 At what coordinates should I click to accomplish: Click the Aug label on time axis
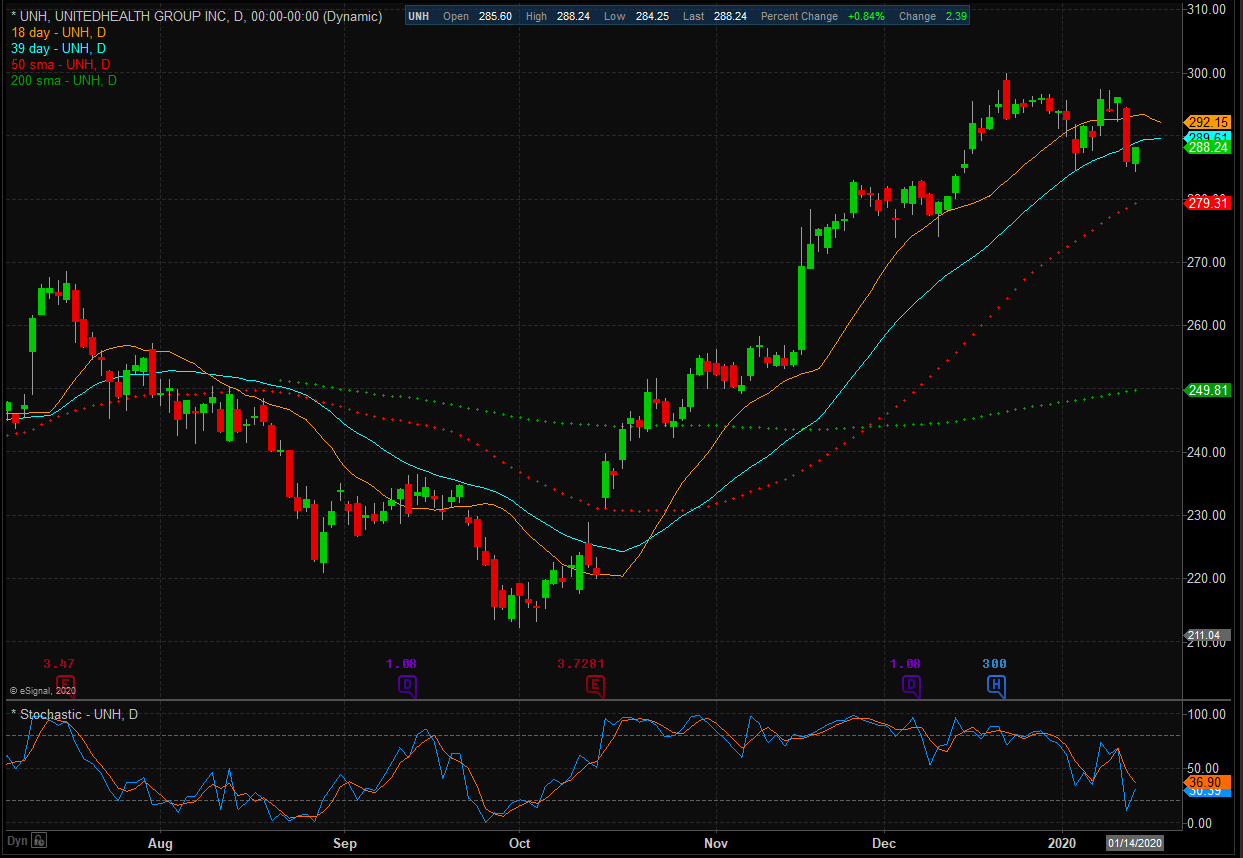[160, 842]
